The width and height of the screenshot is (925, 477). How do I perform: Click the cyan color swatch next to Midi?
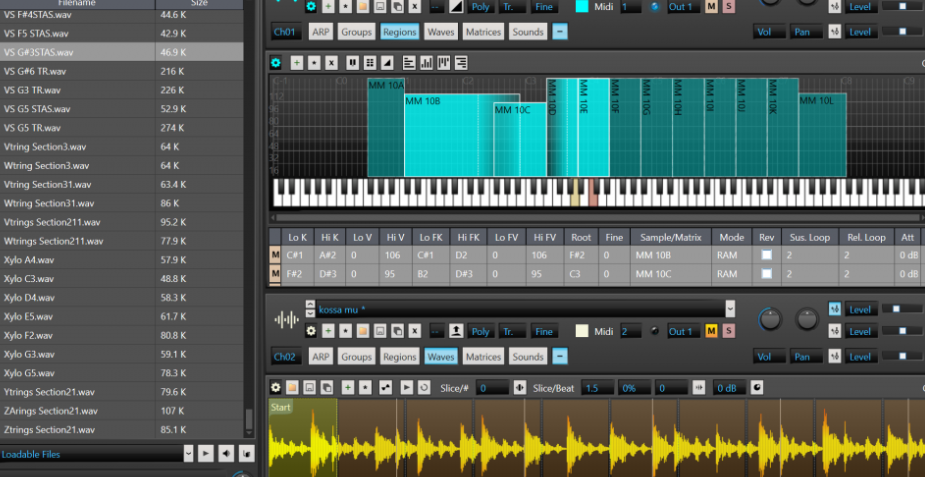582,7
